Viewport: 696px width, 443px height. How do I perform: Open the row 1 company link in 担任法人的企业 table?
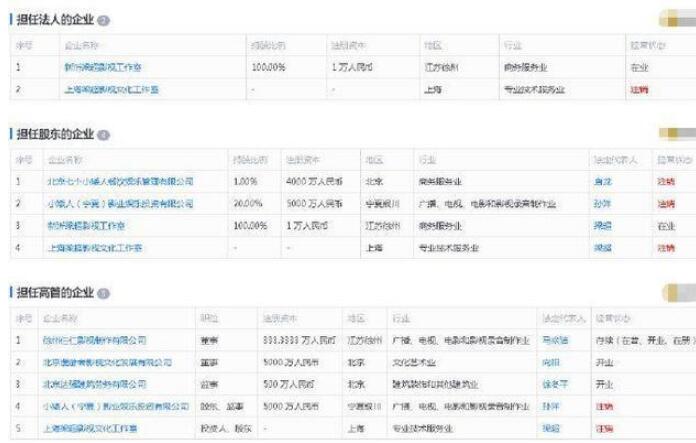point(103,67)
